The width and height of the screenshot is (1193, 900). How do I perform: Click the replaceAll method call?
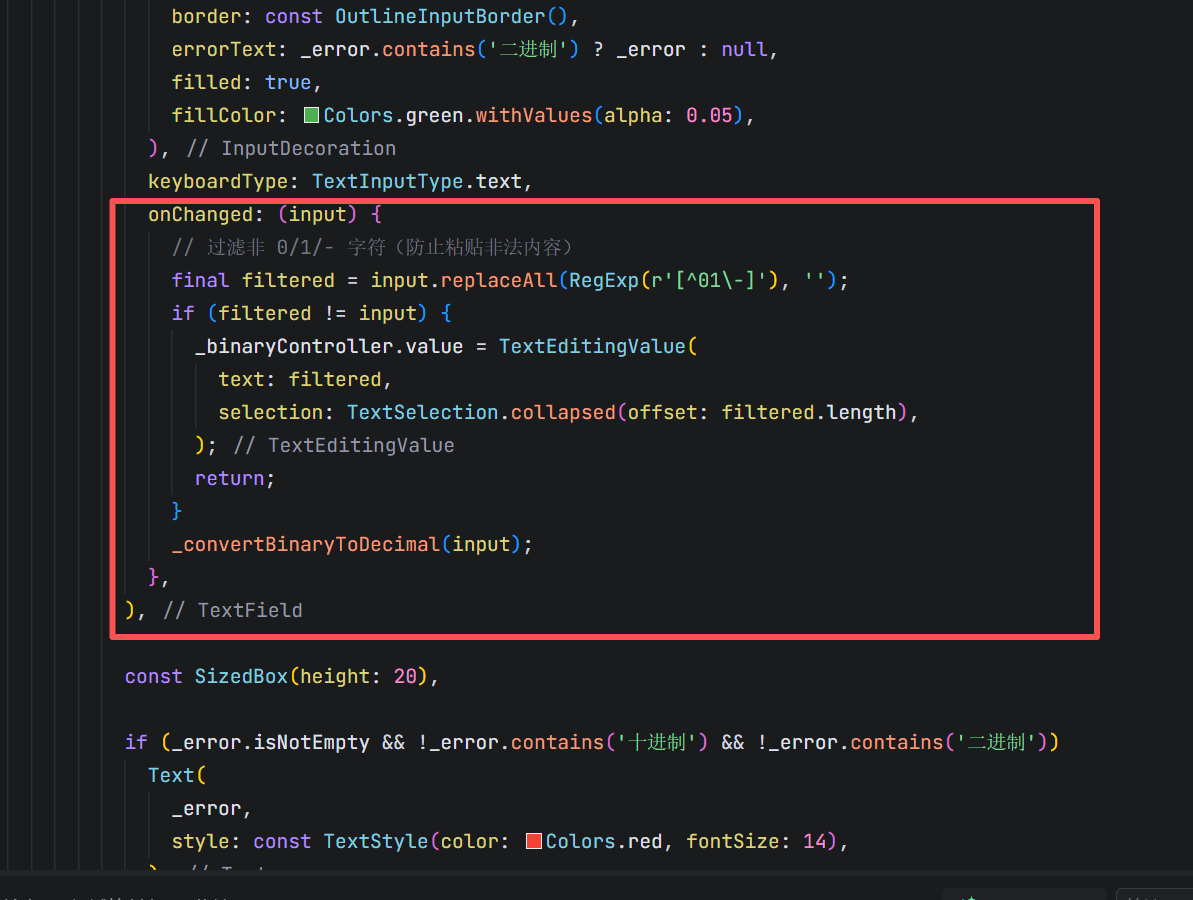(x=498, y=280)
